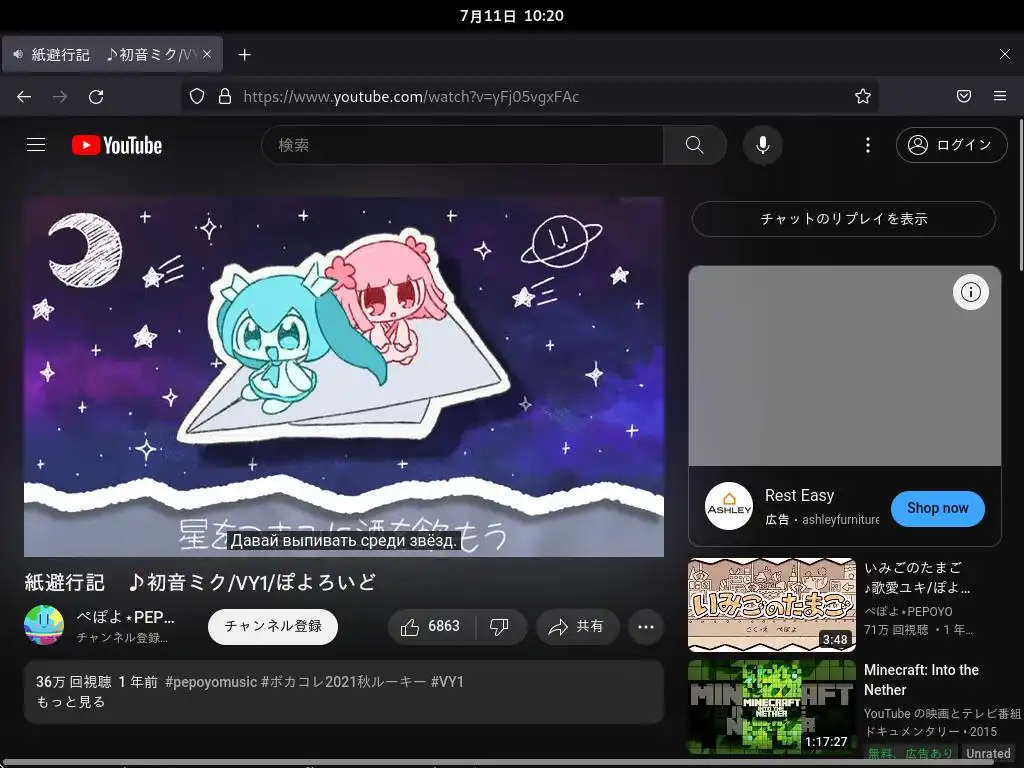The width and height of the screenshot is (1024, 768).
Task: Expand description with もっと見る
Action: pyautogui.click(x=71, y=702)
